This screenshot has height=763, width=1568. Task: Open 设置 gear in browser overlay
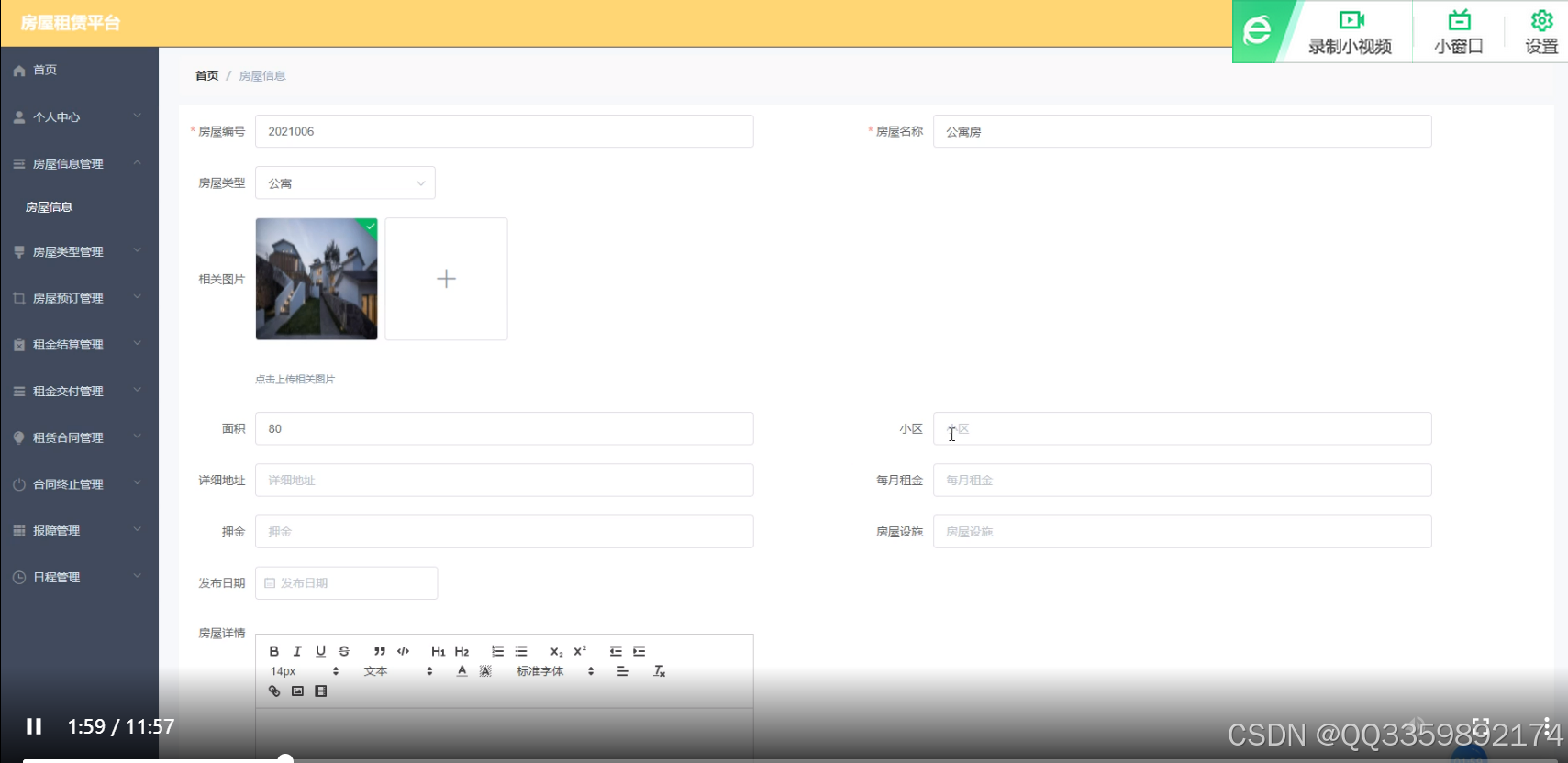[1541, 32]
